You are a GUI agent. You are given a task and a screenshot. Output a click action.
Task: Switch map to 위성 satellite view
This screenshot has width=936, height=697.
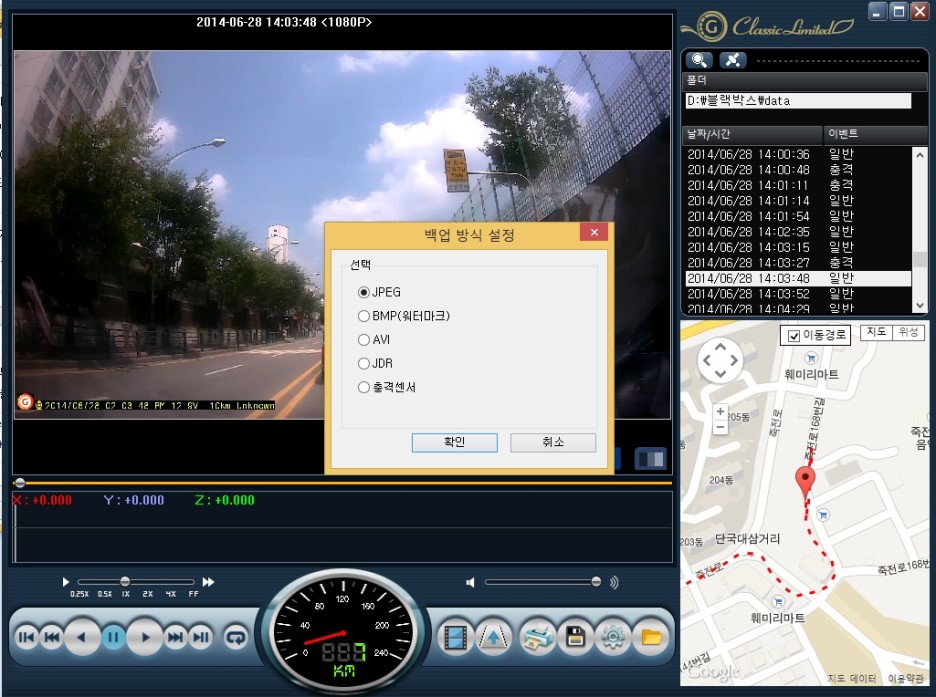click(908, 332)
